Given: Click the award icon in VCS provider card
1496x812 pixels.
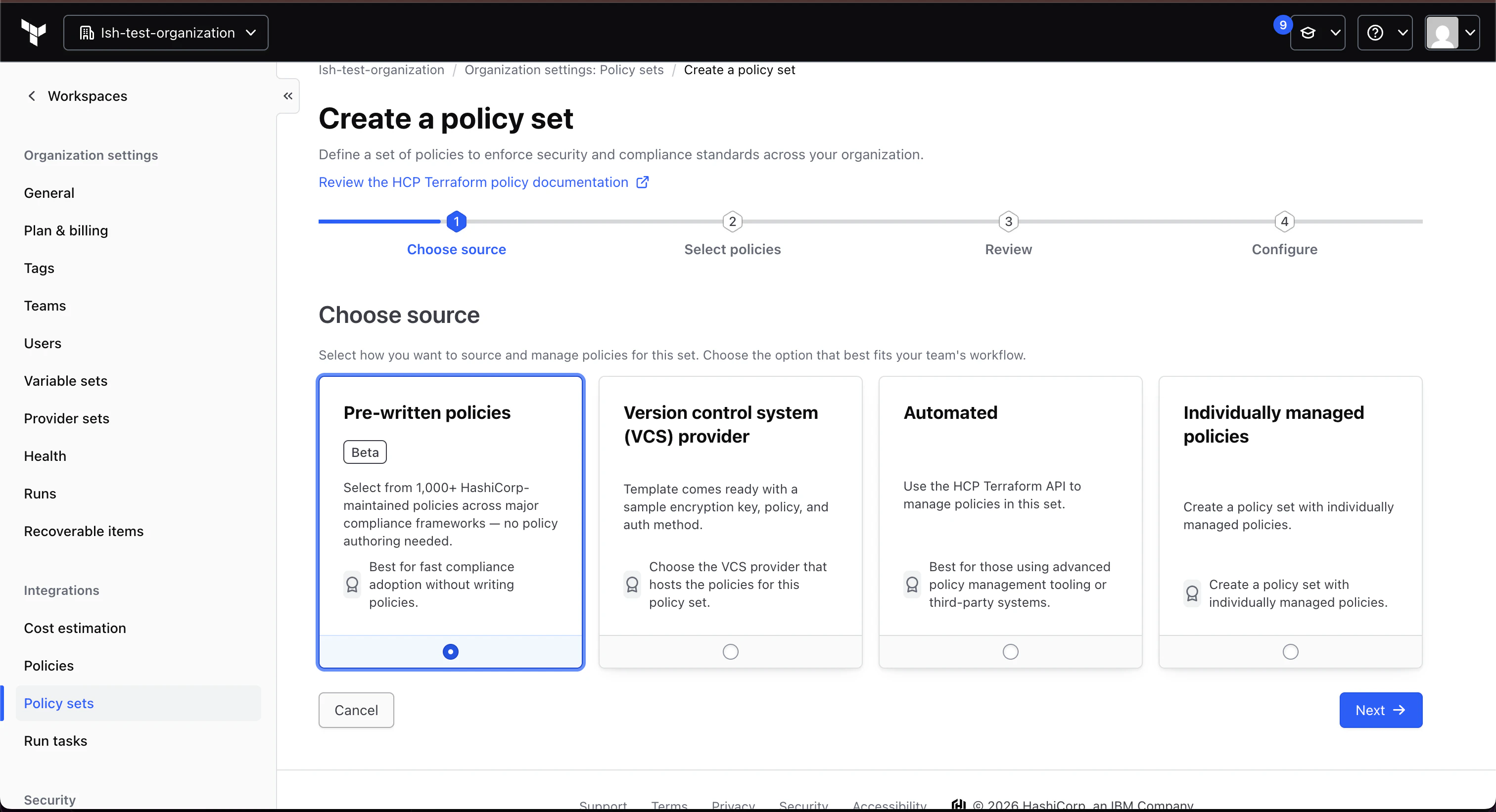Looking at the screenshot, I should click(632, 585).
